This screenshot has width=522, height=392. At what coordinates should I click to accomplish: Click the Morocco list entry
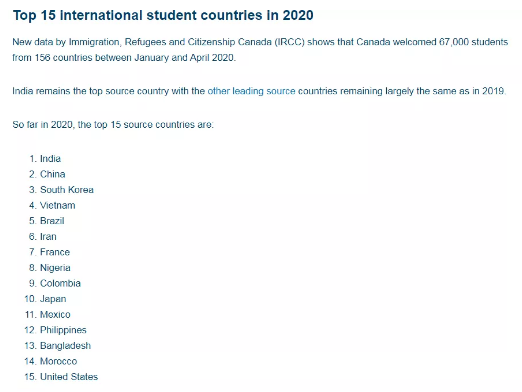(59, 361)
